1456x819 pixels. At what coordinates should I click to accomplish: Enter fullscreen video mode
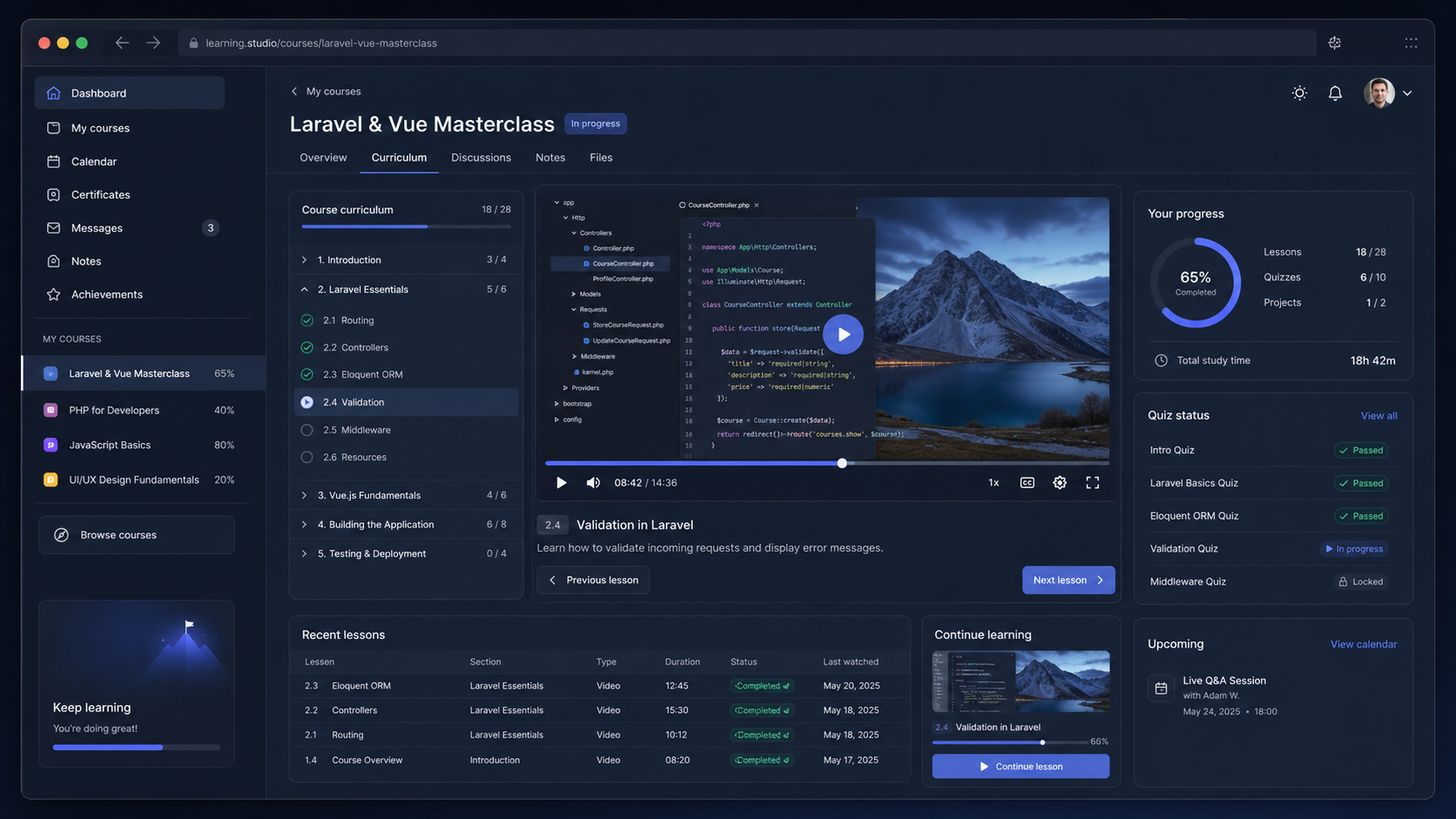pyautogui.click(x=1093, y=483)
